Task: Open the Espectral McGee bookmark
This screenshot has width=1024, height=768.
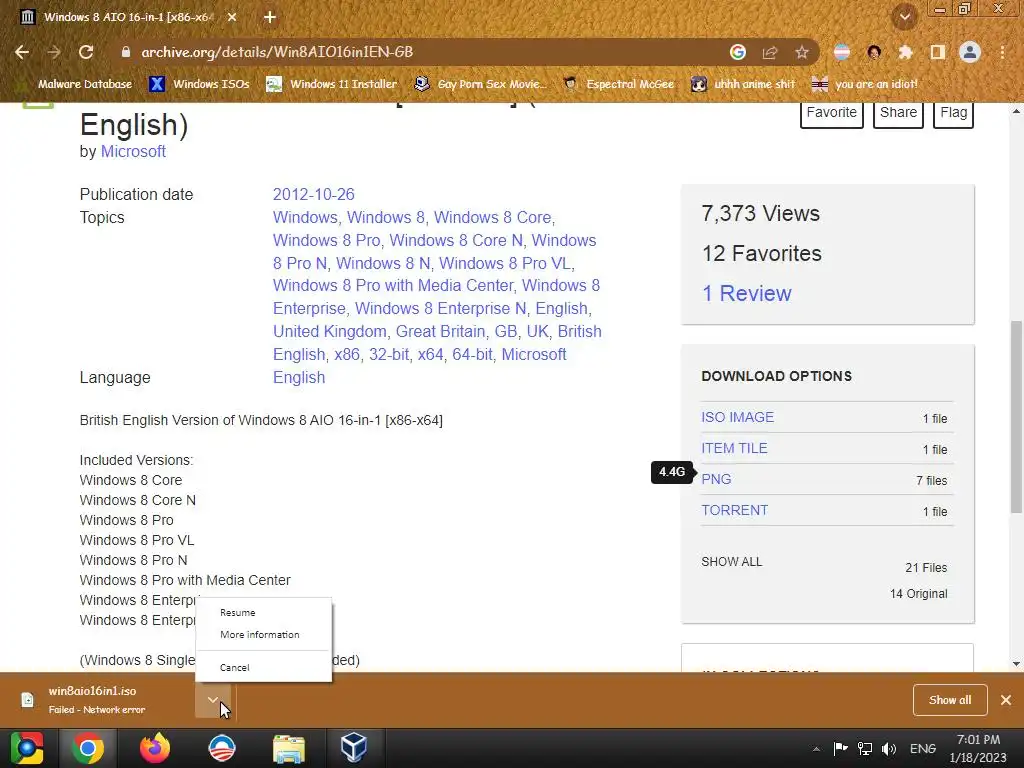Action: [618, 84]
